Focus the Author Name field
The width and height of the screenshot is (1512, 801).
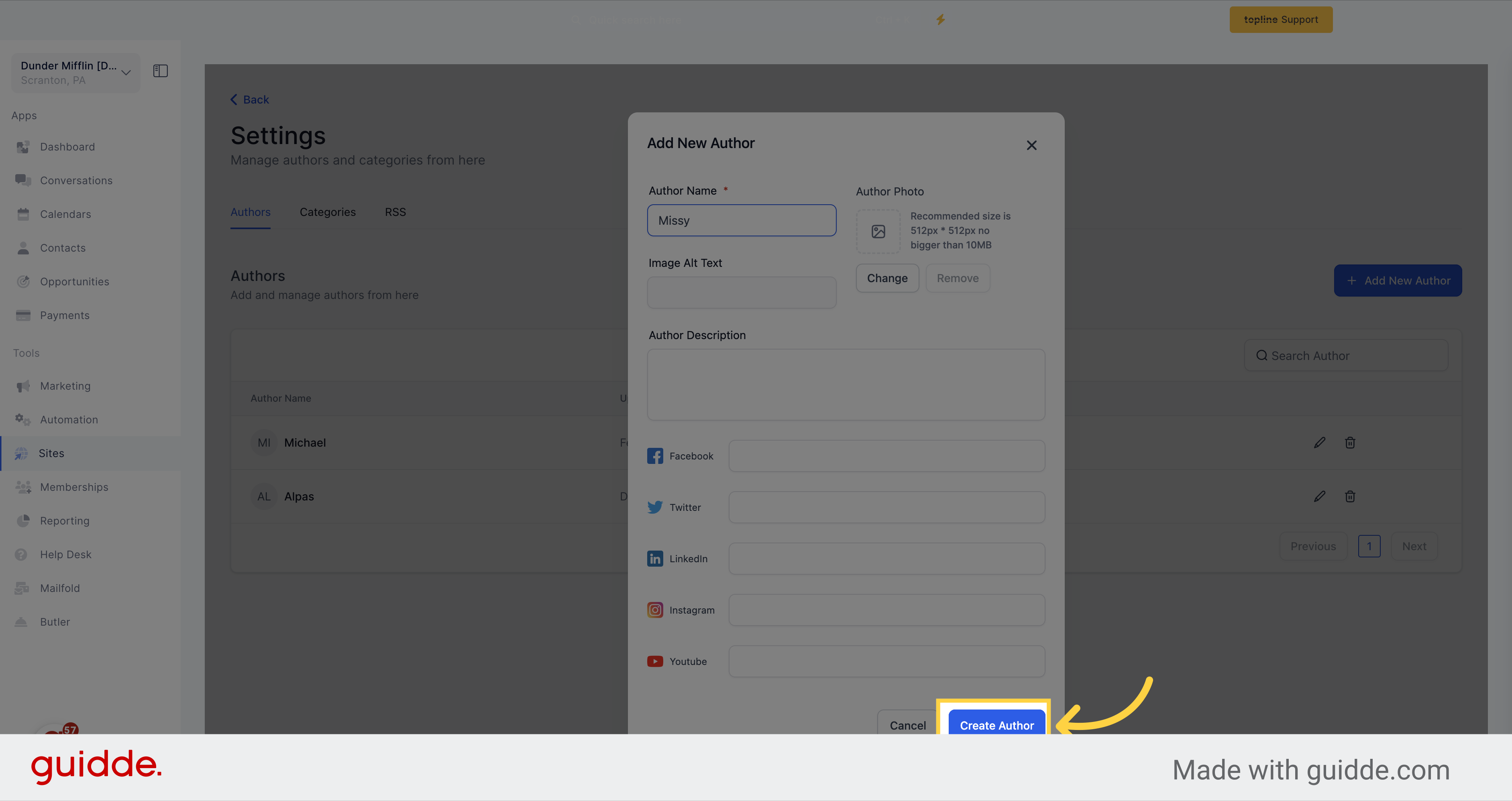pos(741,220)
